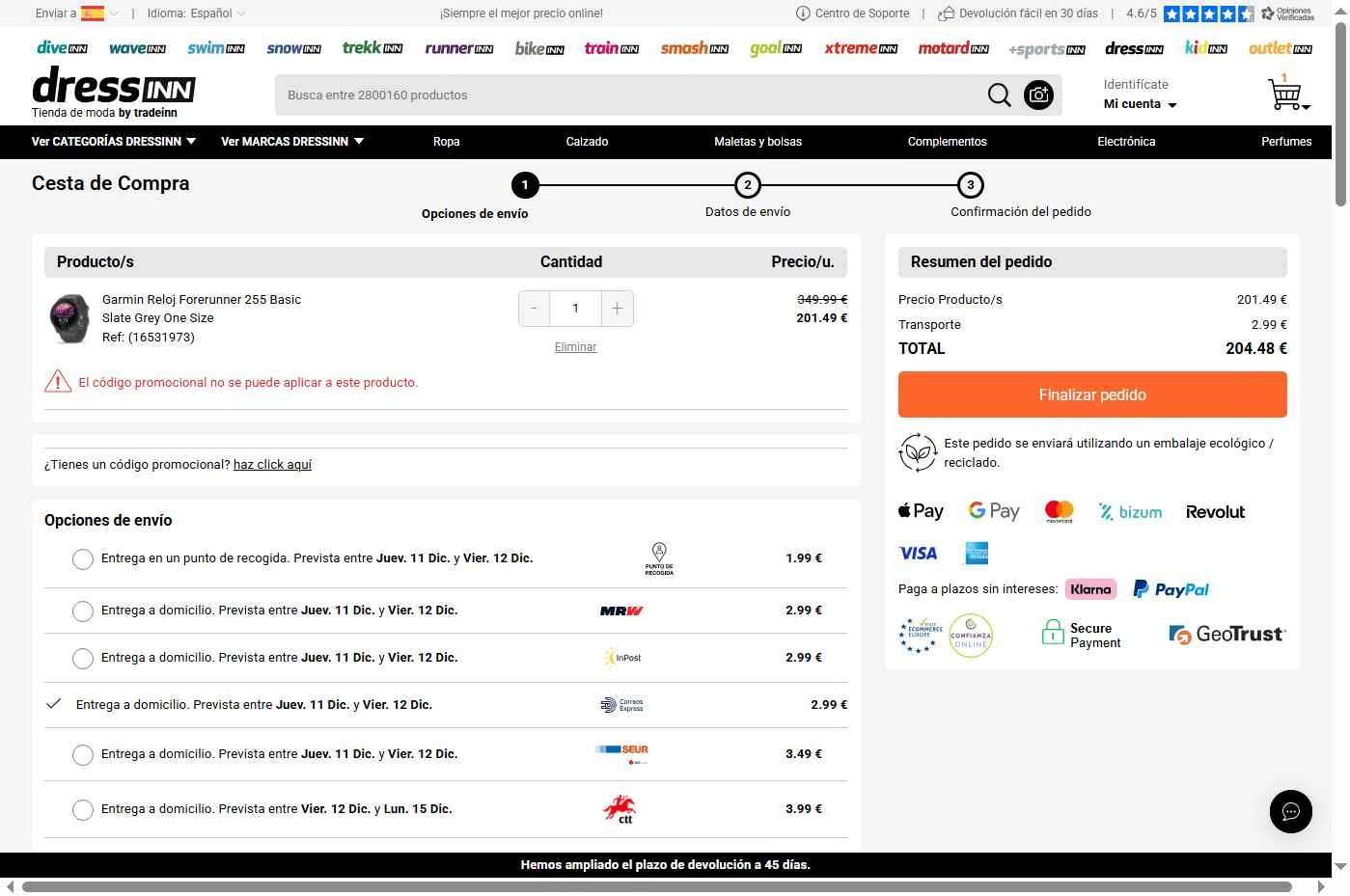Select the checked Correos Express delivery option
The image size is (1350, 896).
tap(54, 704)
